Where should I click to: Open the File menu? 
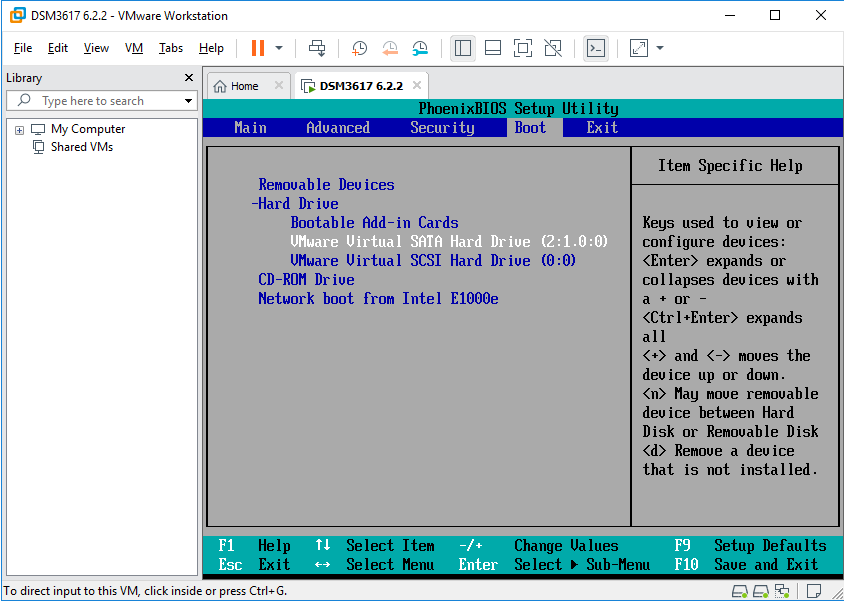tap(23, 48)
